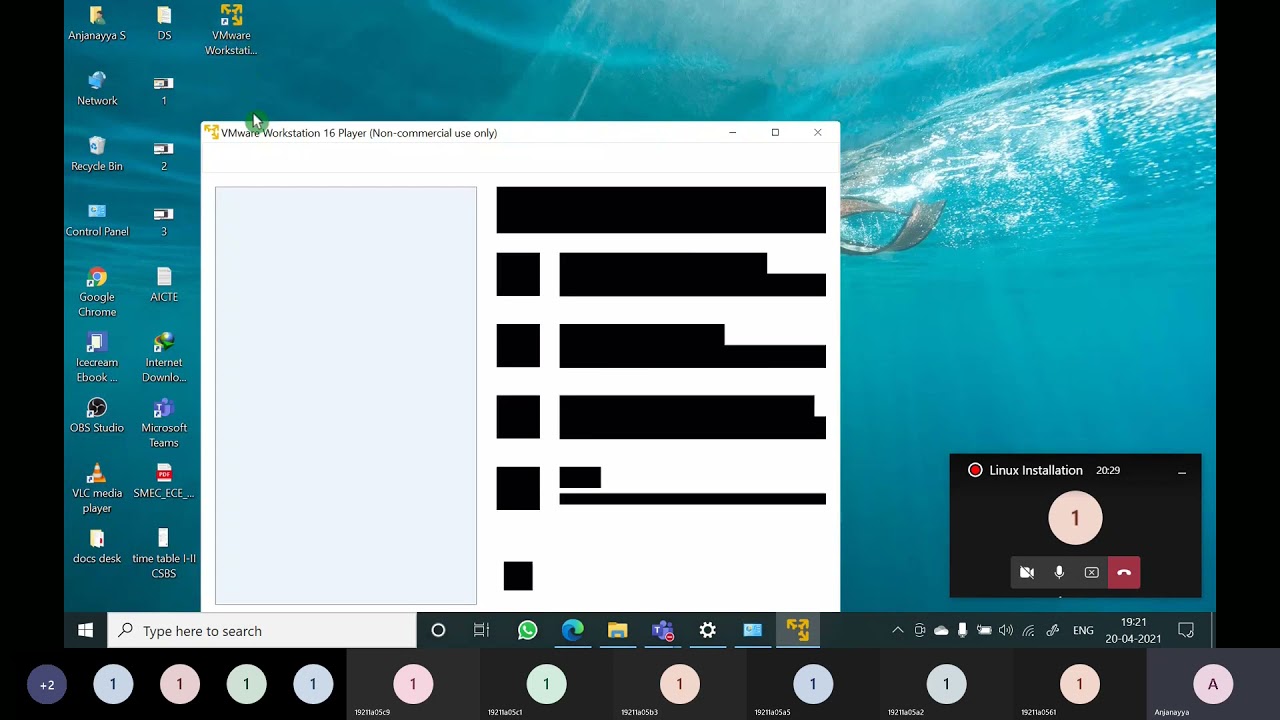Image resolution: width=1280 pixels, height=720 pixels.
Task: Open Control Panel desktop shortcut
Action: click(x=97, y=220)
